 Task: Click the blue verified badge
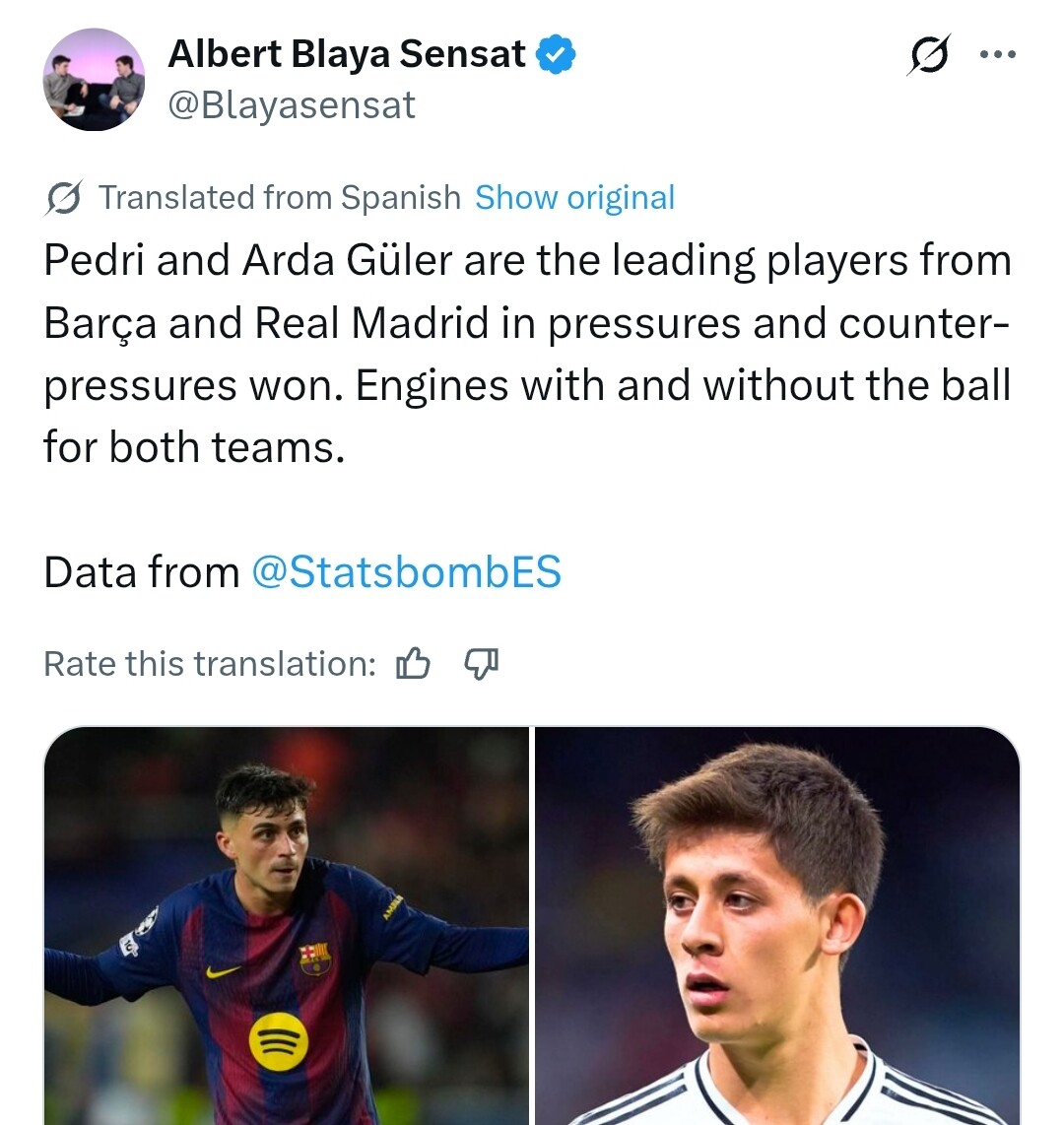557,54
